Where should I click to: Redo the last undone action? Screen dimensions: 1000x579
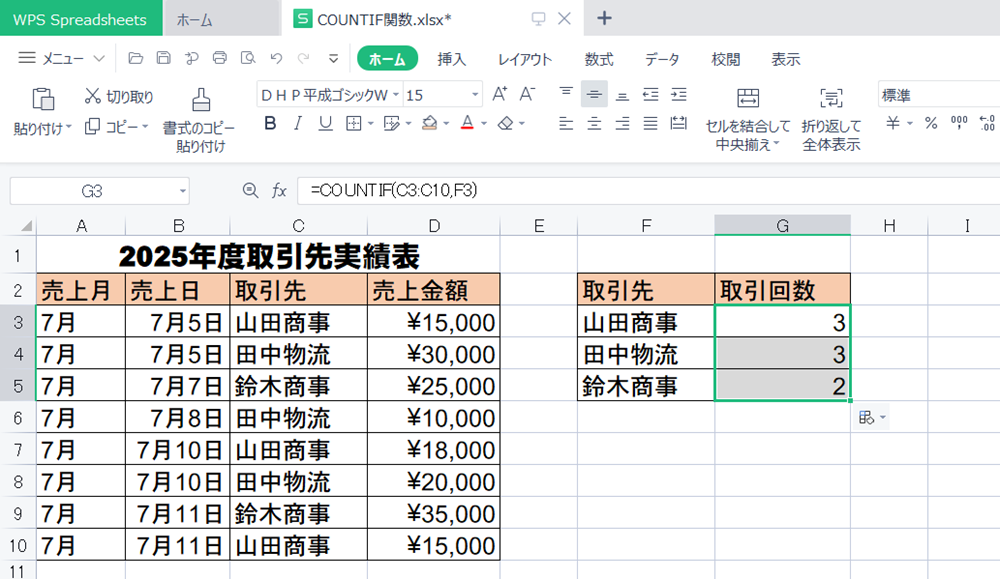click(x=304, y=59)
